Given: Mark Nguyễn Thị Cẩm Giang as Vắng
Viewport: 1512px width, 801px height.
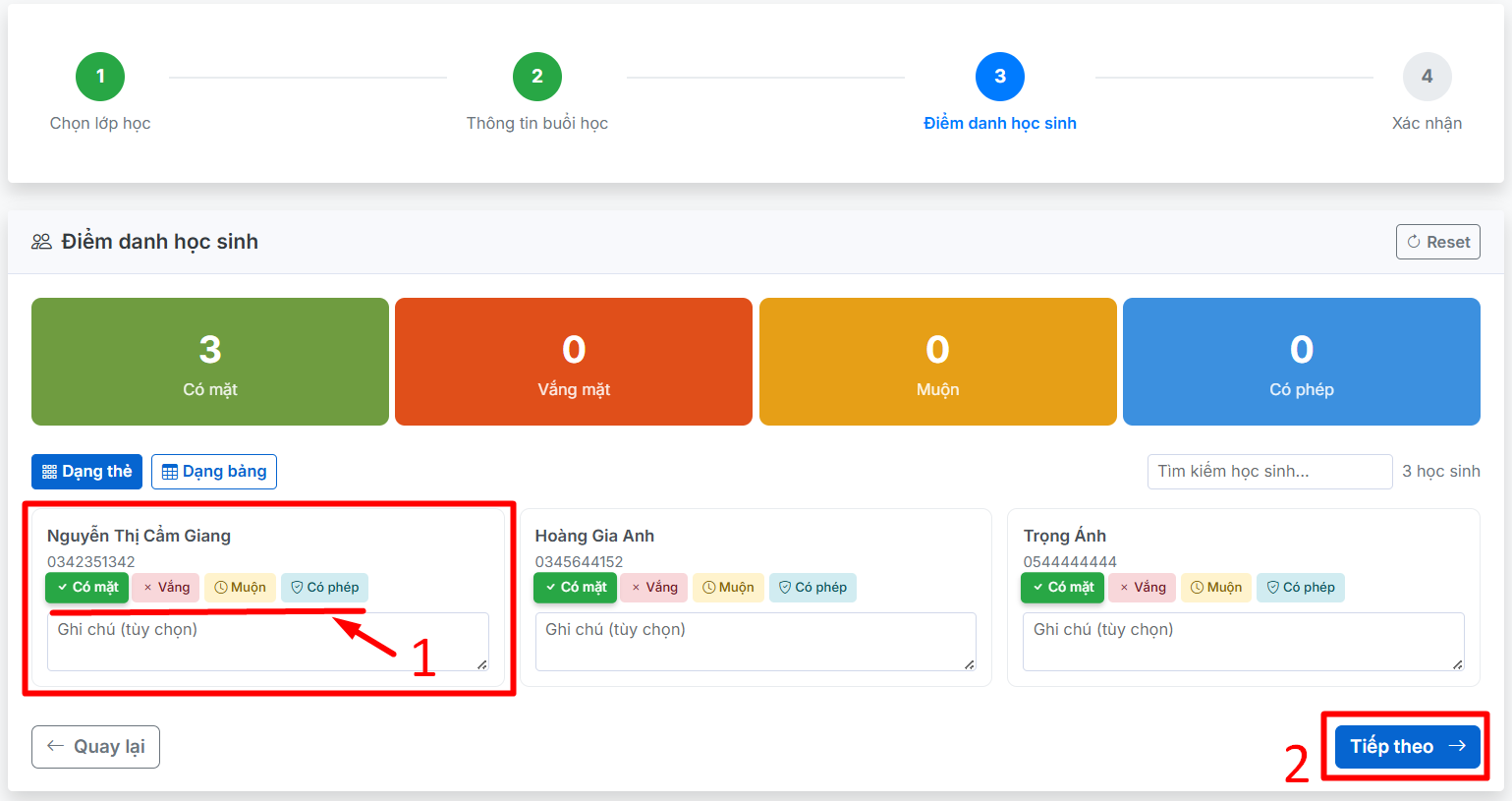Looking at the screenshot, I should (x=166, y=588).
